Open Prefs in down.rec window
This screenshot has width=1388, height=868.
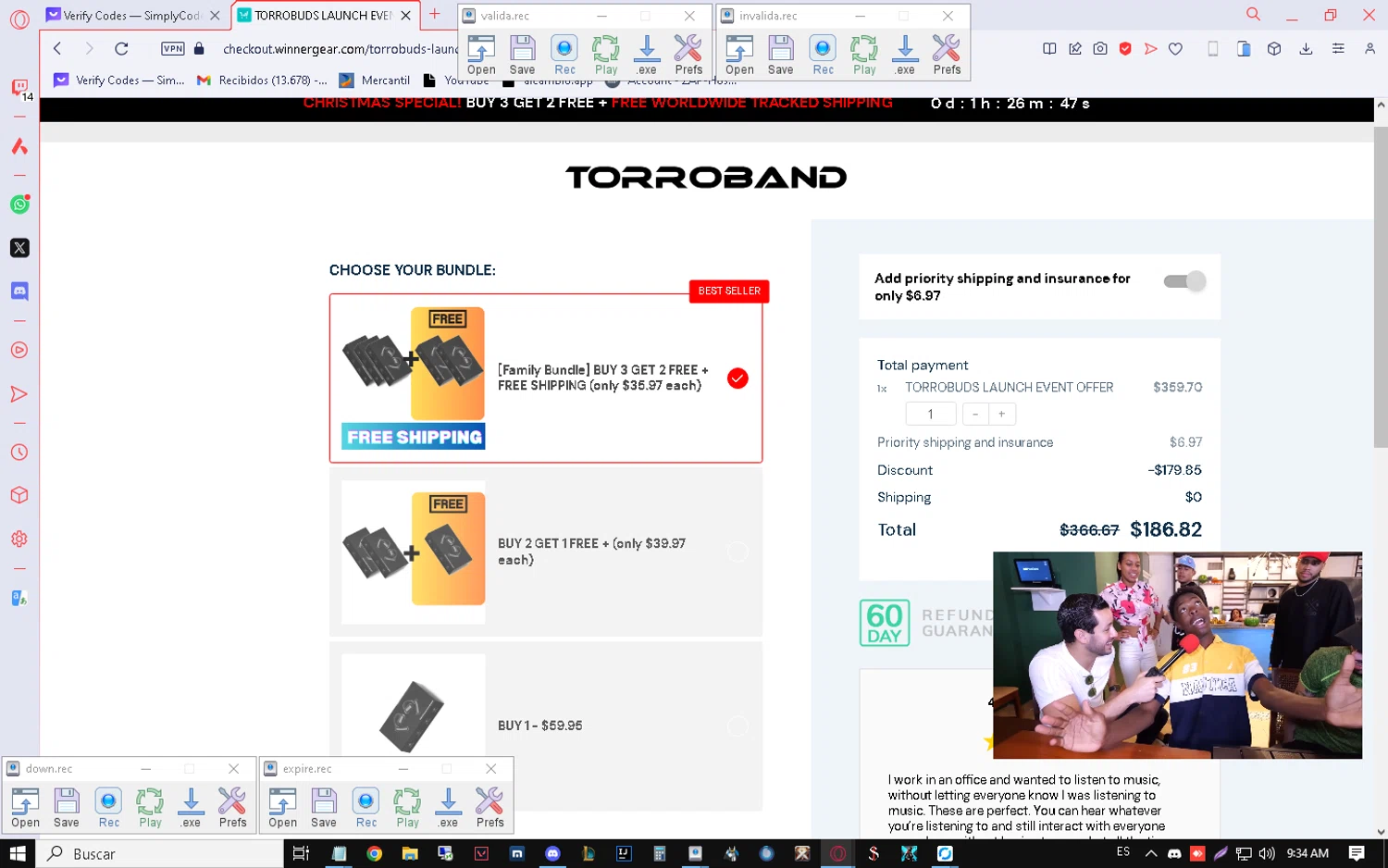click(232, 808)
